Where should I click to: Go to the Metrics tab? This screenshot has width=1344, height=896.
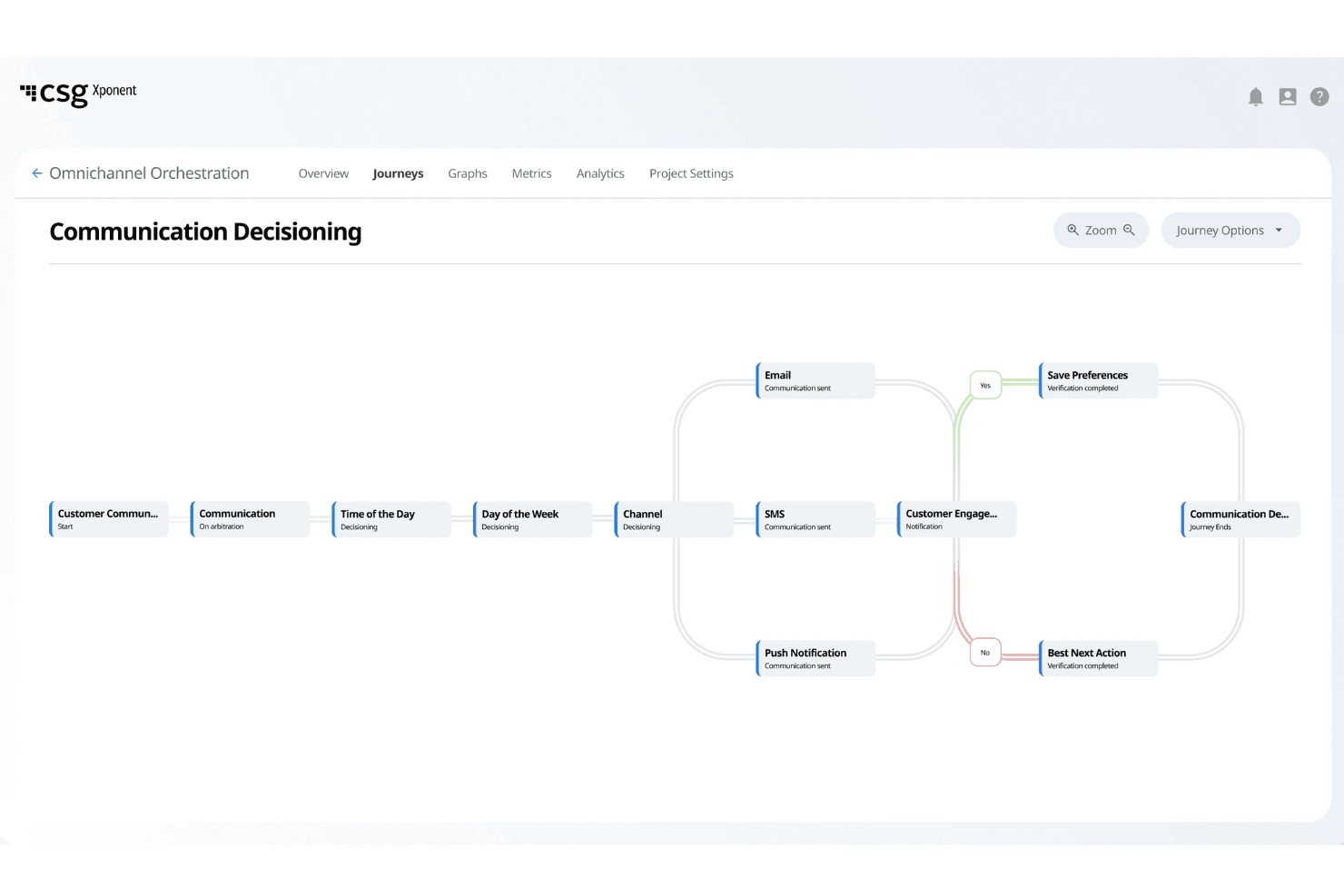coord(531,173)
